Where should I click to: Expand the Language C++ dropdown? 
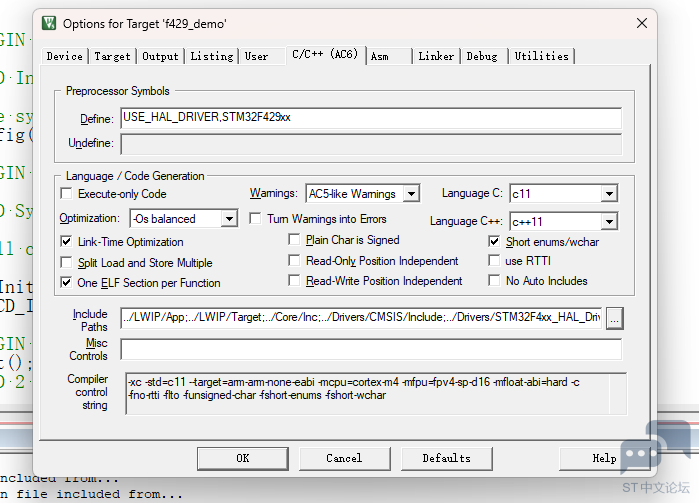(x=609, y=222)
